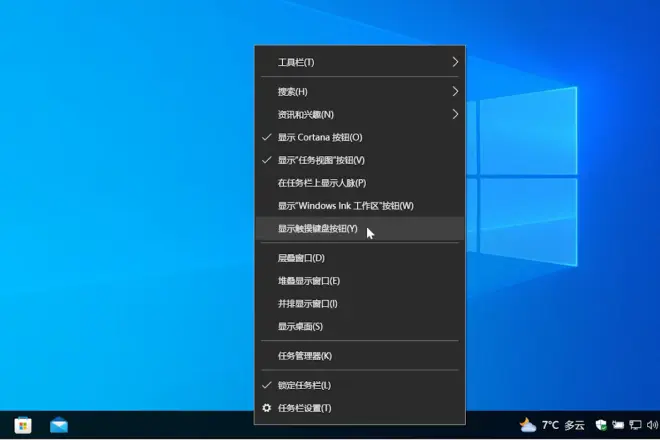
Task: Uncheck 显示 Cortana 按钮(O)
Action: 360,137
